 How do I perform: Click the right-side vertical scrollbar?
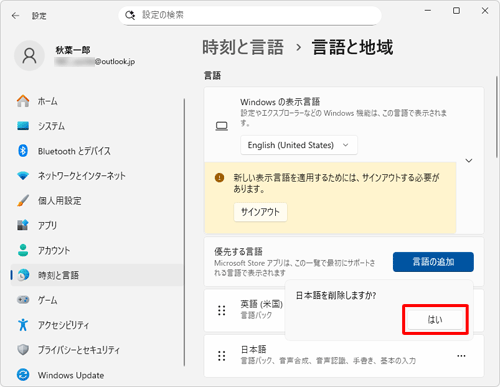click(497, 117)
